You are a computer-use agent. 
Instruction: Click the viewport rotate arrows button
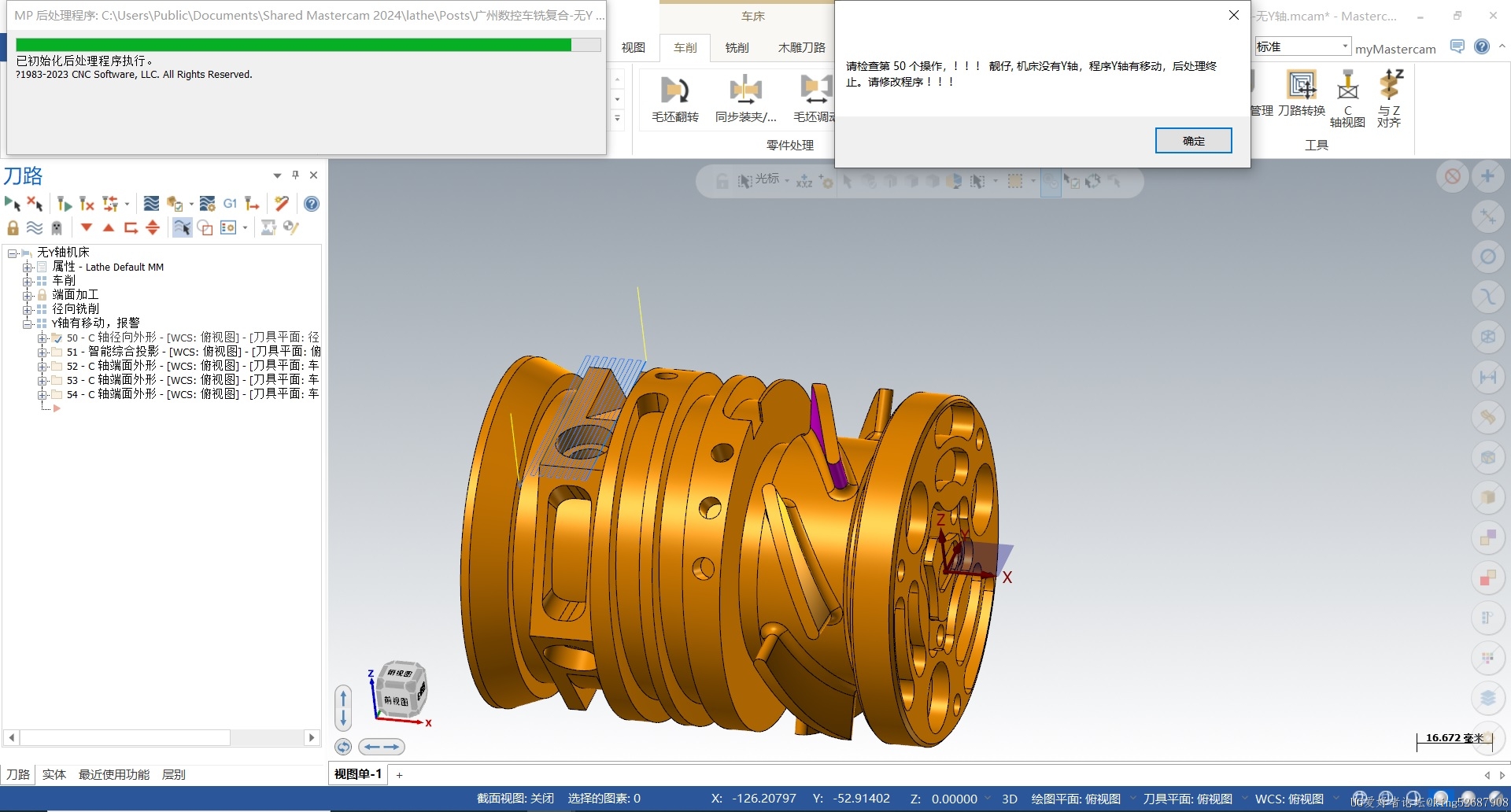point(343,747)
